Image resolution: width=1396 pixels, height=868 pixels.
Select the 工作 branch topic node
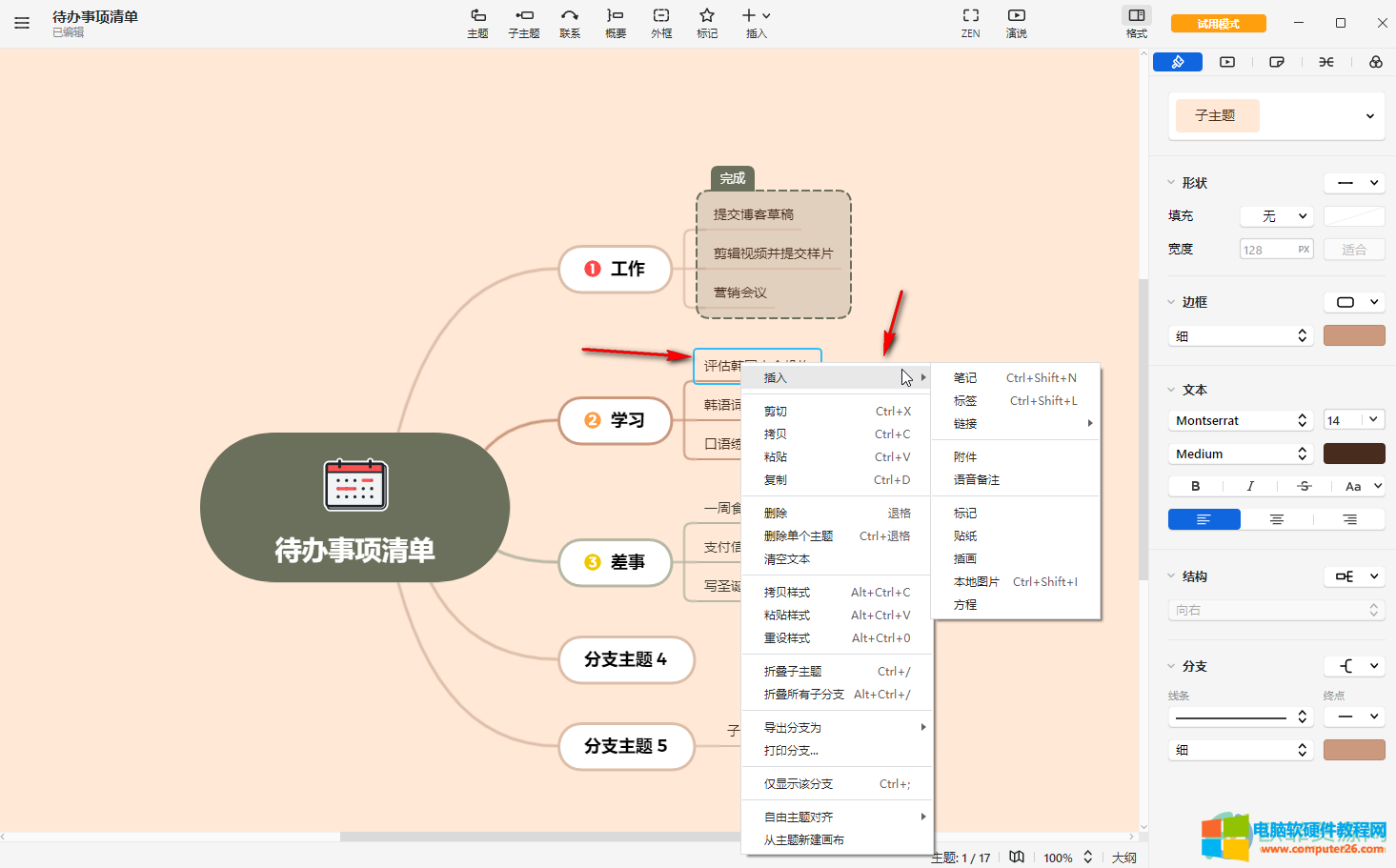click(x=616, y=269)
